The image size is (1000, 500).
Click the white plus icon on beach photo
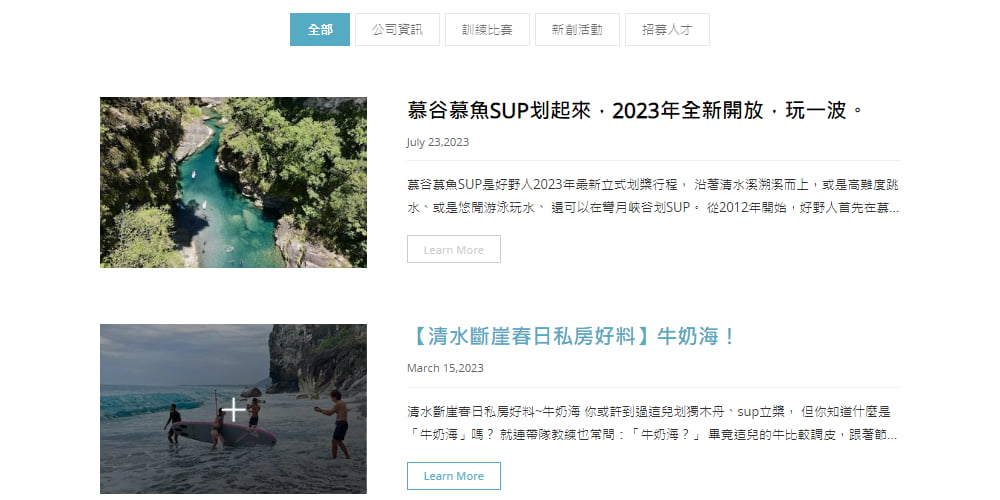pos(234,409)
